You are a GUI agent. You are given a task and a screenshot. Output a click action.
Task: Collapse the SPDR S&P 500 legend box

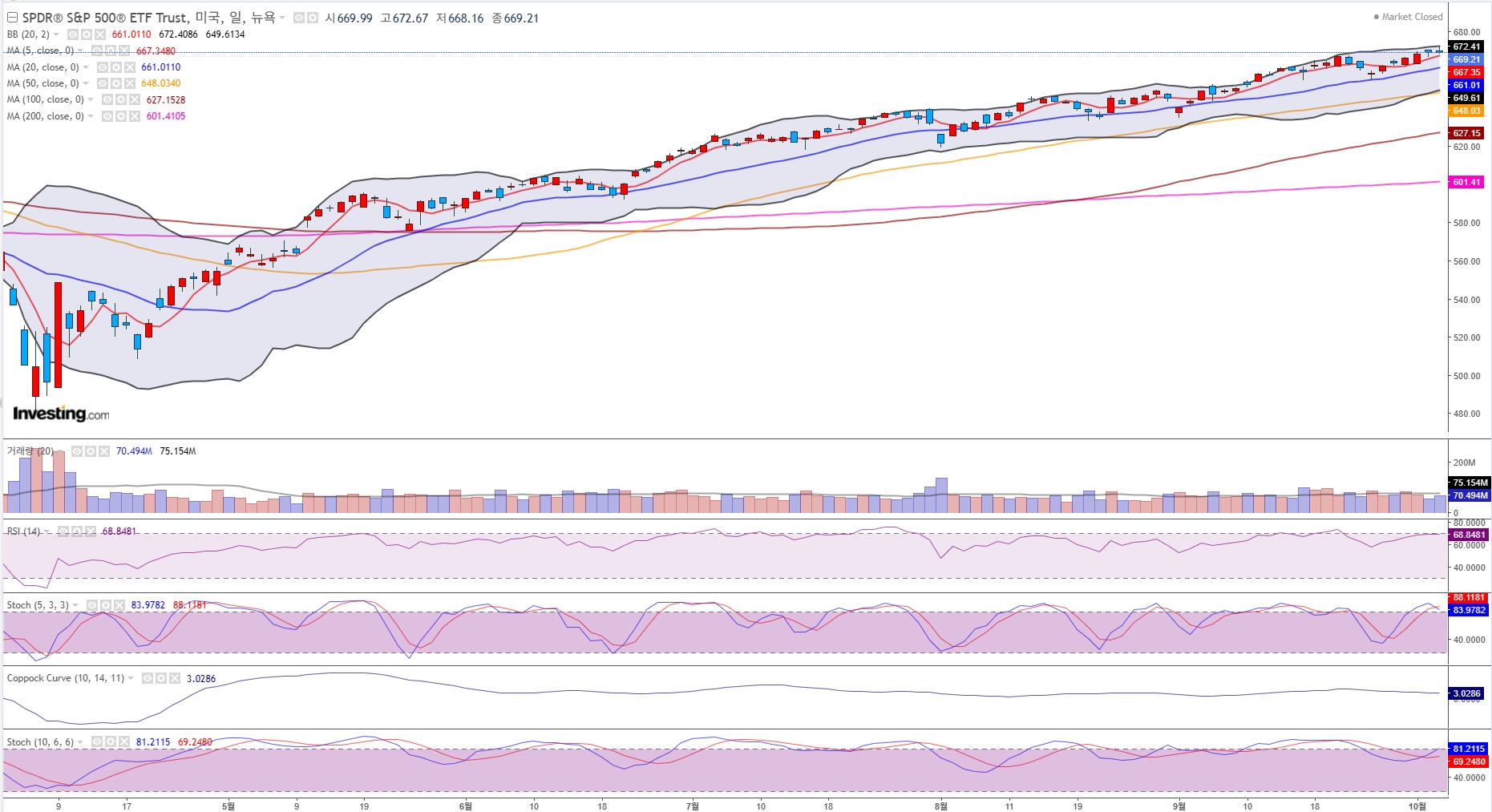[12, 18]
